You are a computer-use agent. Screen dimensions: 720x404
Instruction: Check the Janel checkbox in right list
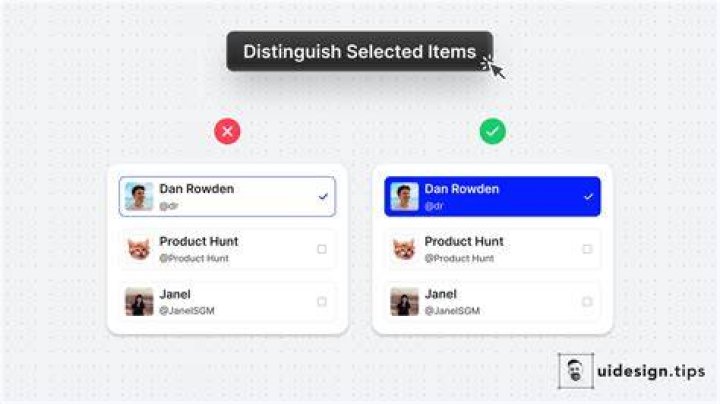point(587,302)
